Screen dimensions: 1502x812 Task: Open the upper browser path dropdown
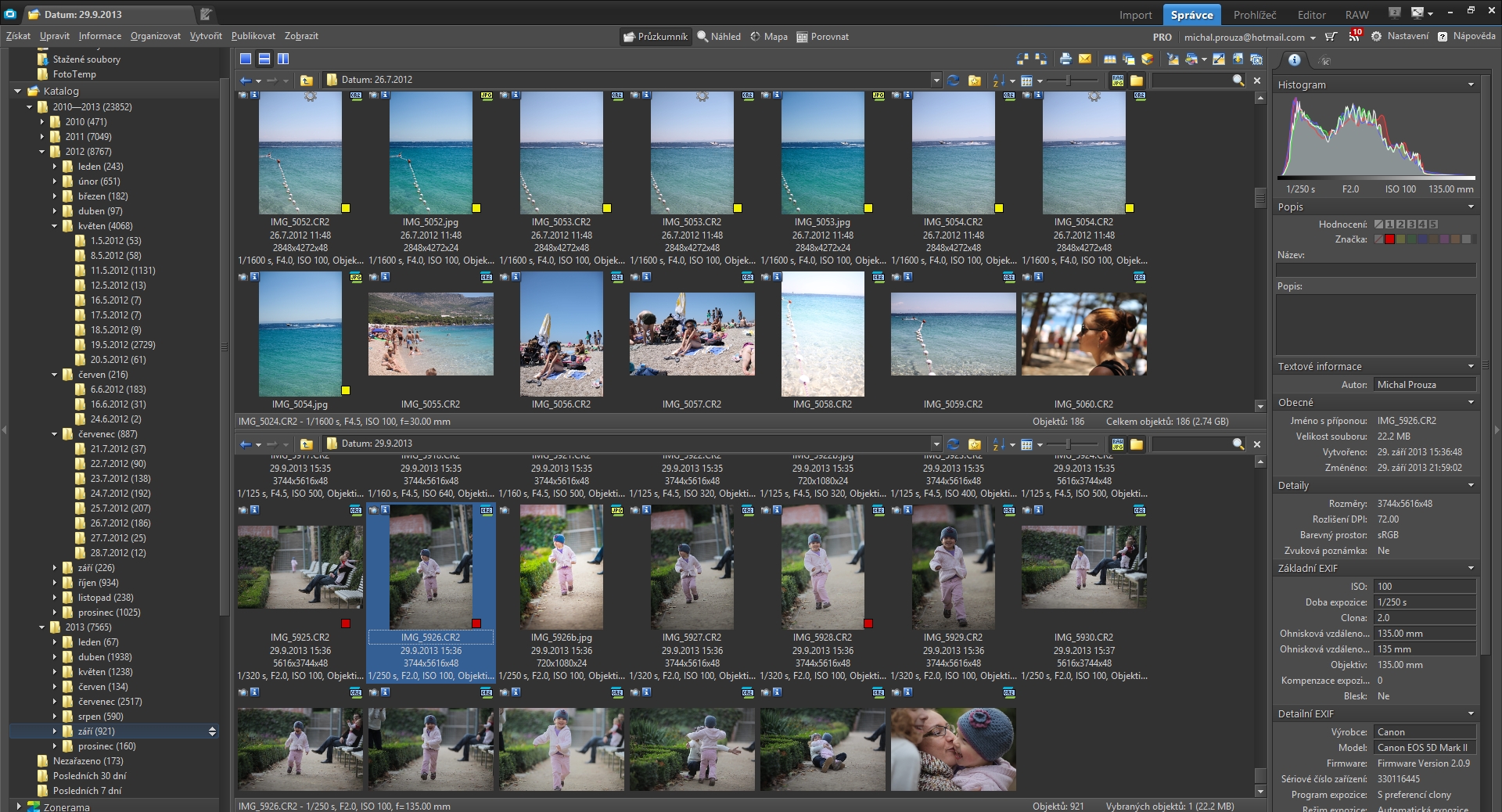[x=936, y=80]
